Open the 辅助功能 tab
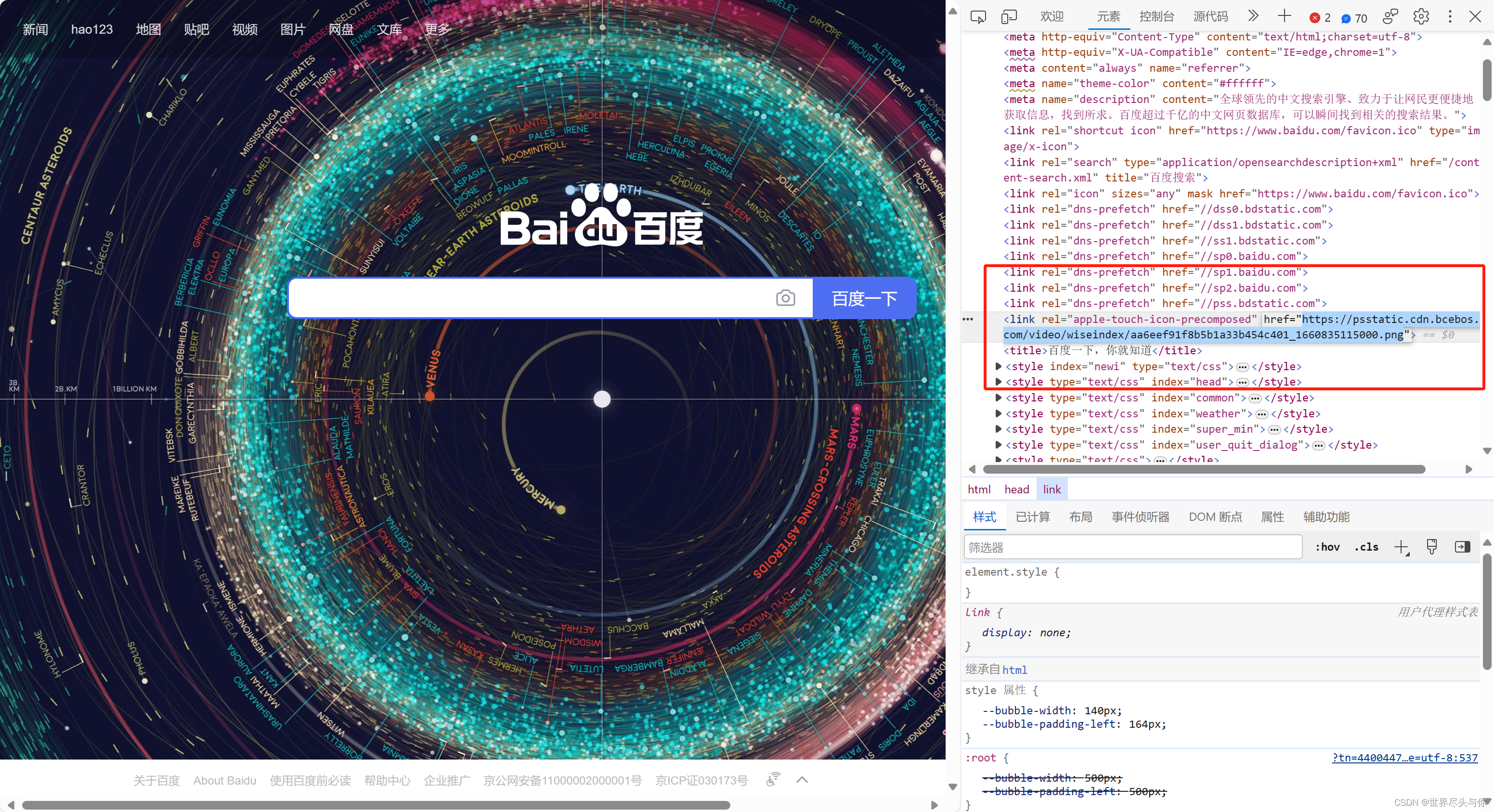Screen dimensions: 1494x812 tap(1326, 517)
